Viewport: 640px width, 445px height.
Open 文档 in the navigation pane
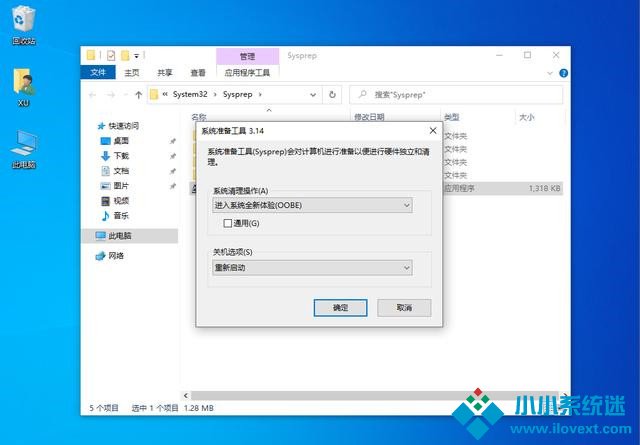click(x=115, y=171)
